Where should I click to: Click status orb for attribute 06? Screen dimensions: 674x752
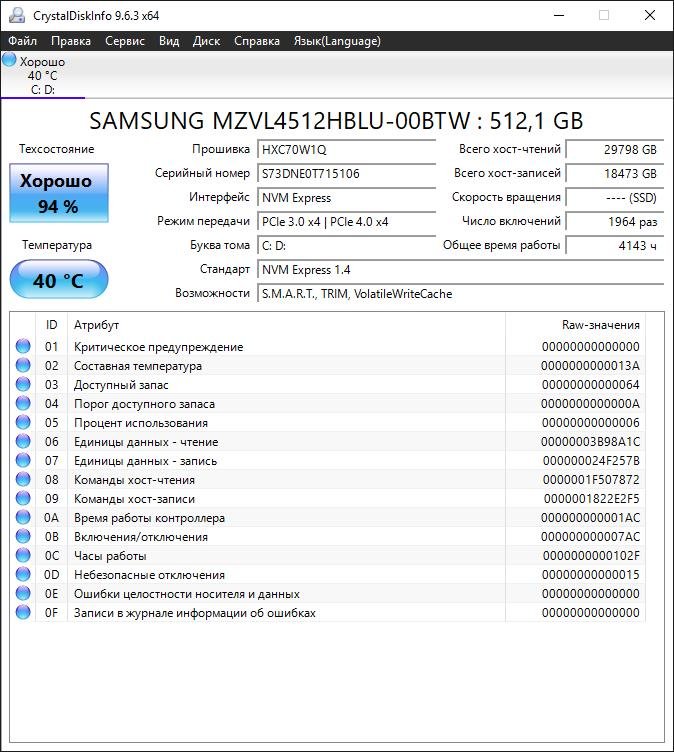tap(23, 441)
